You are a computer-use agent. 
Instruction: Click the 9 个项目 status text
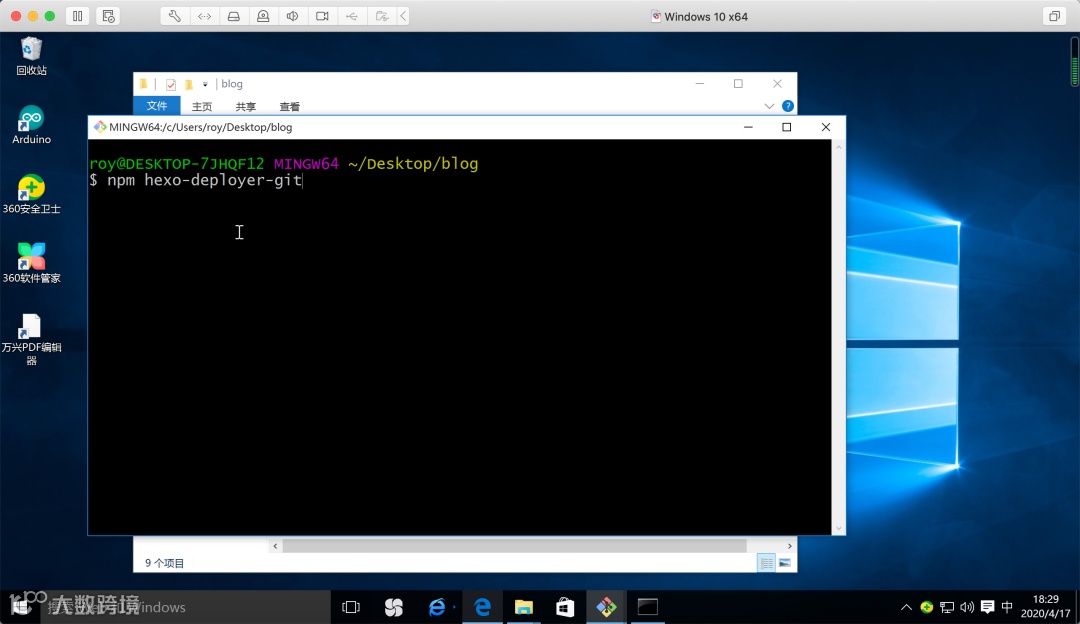pos(165,563)
